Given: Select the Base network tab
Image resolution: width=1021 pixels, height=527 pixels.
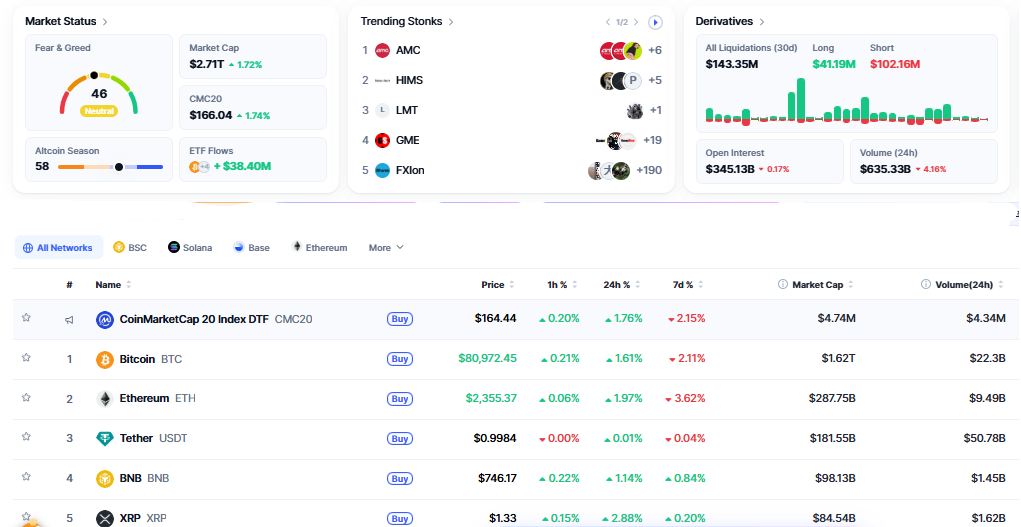Looking at the screenshot, I should 251,248.
